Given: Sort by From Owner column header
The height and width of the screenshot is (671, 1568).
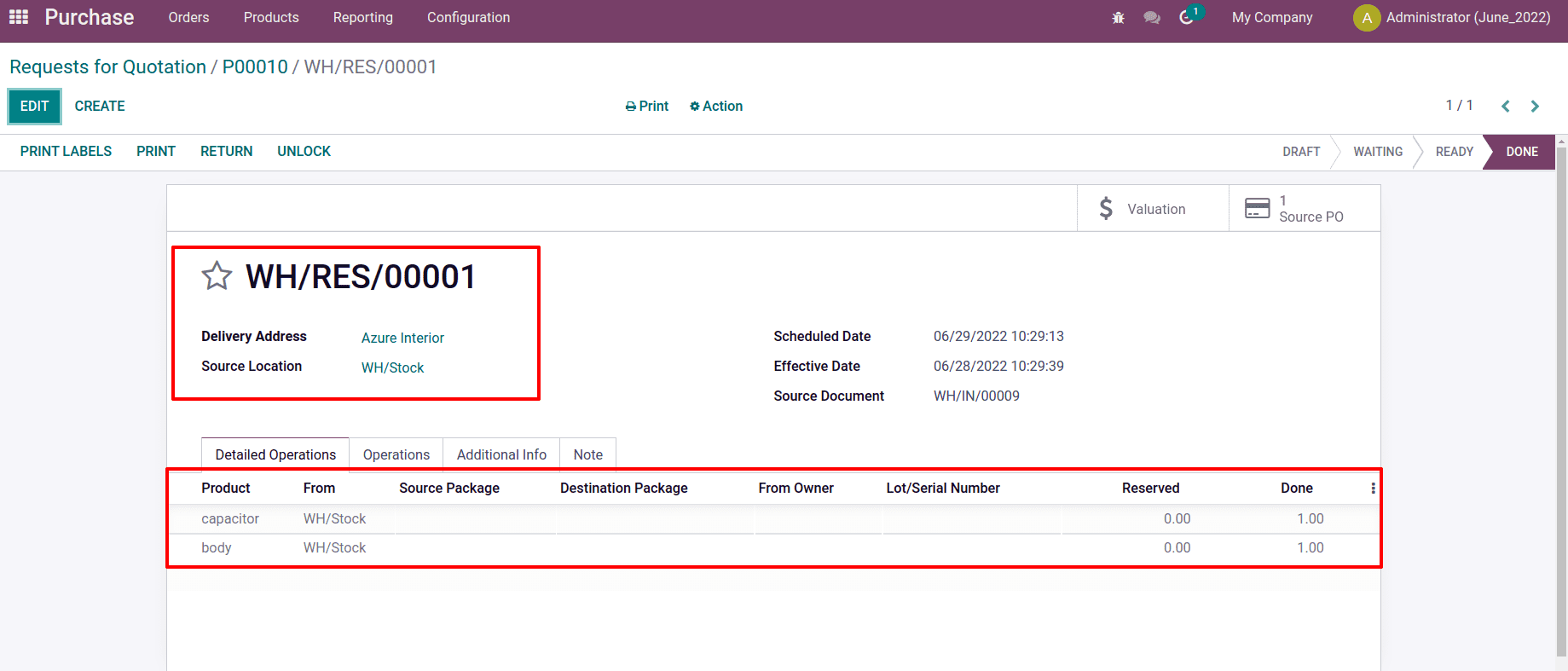Looking at the screenshot, I should tap(796, 488).
